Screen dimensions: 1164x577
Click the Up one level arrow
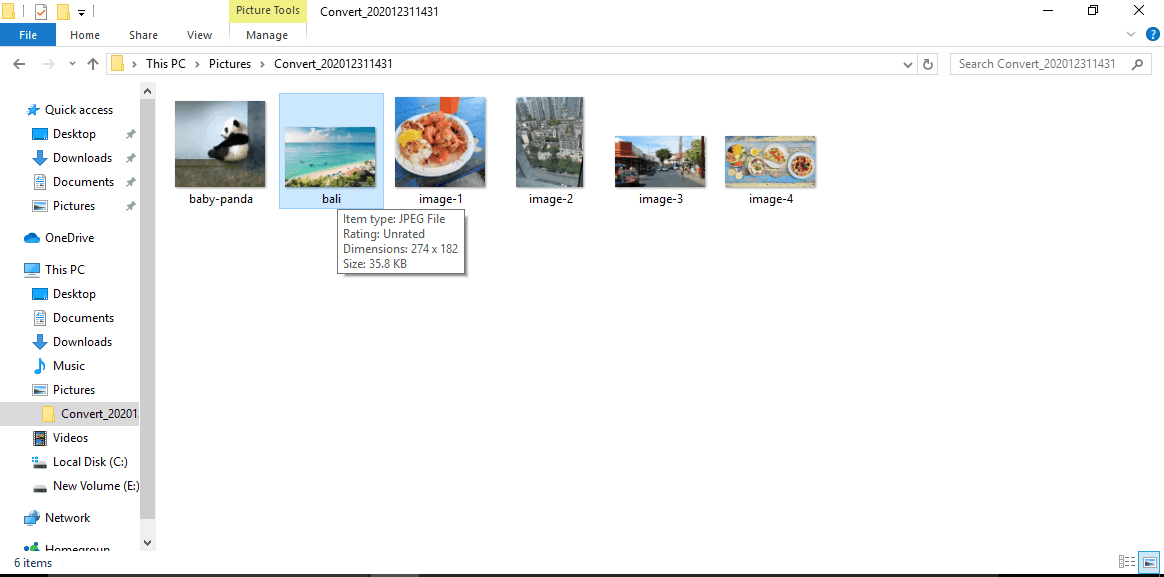tap(93, 64)
